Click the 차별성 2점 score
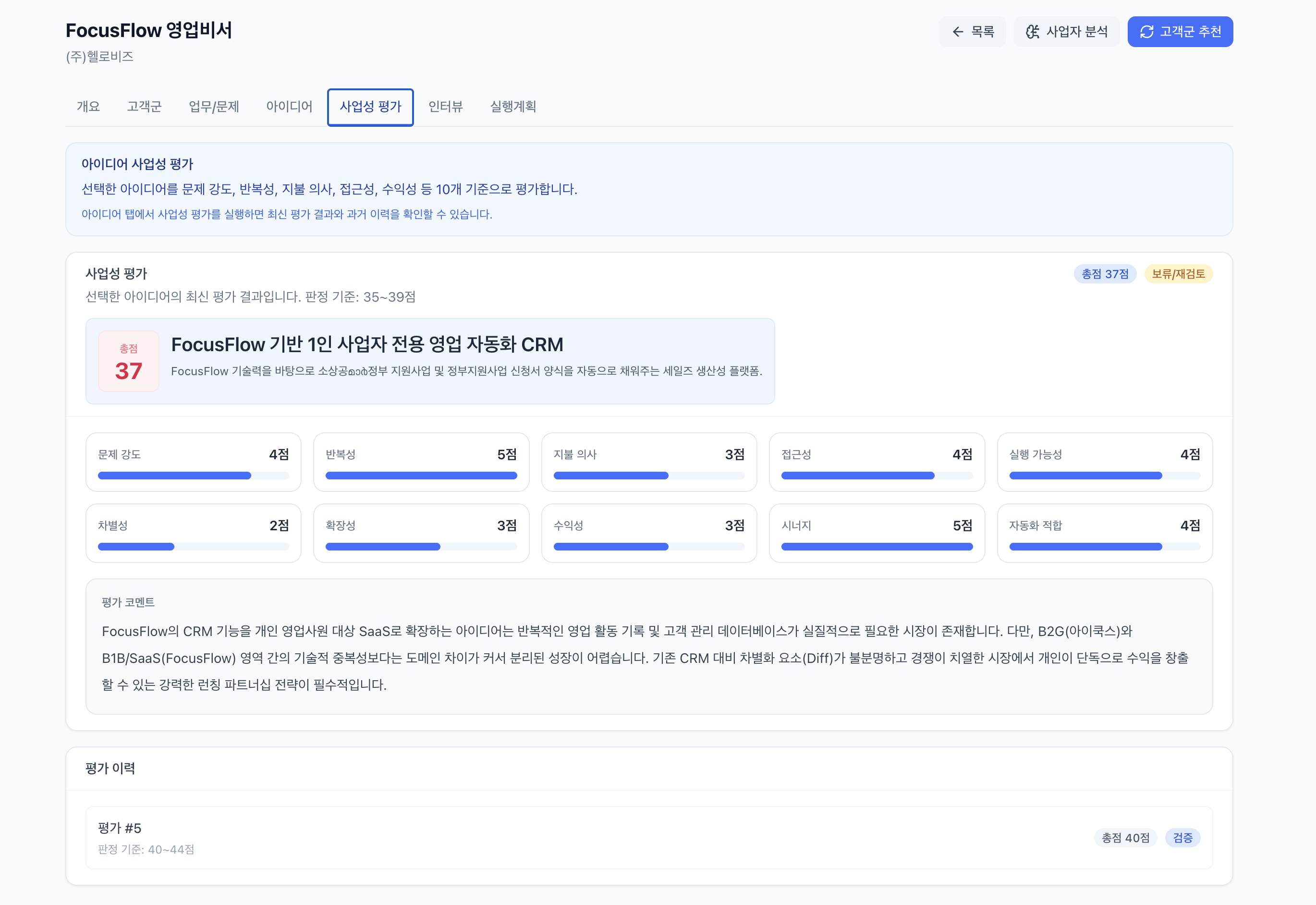The height and width of the screenshot is (905, 1316). click(279, 525)
